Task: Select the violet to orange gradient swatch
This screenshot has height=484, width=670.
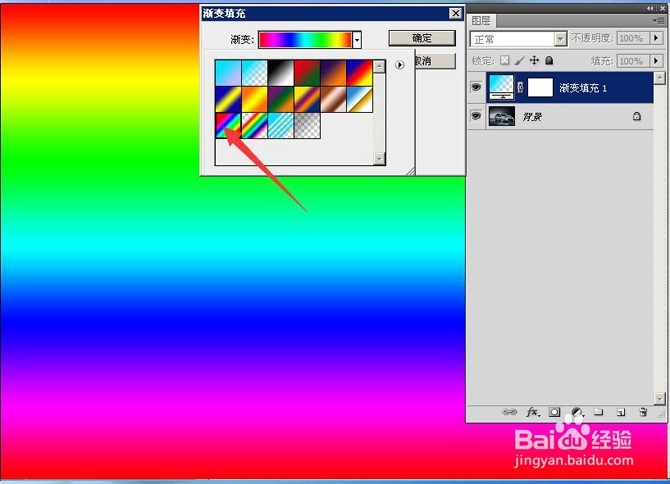Action: click(333, 73)
